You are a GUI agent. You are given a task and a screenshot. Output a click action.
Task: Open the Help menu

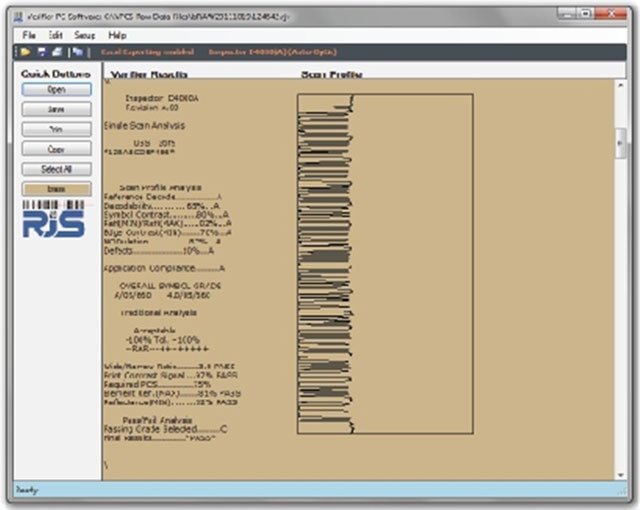coord(117,35)
